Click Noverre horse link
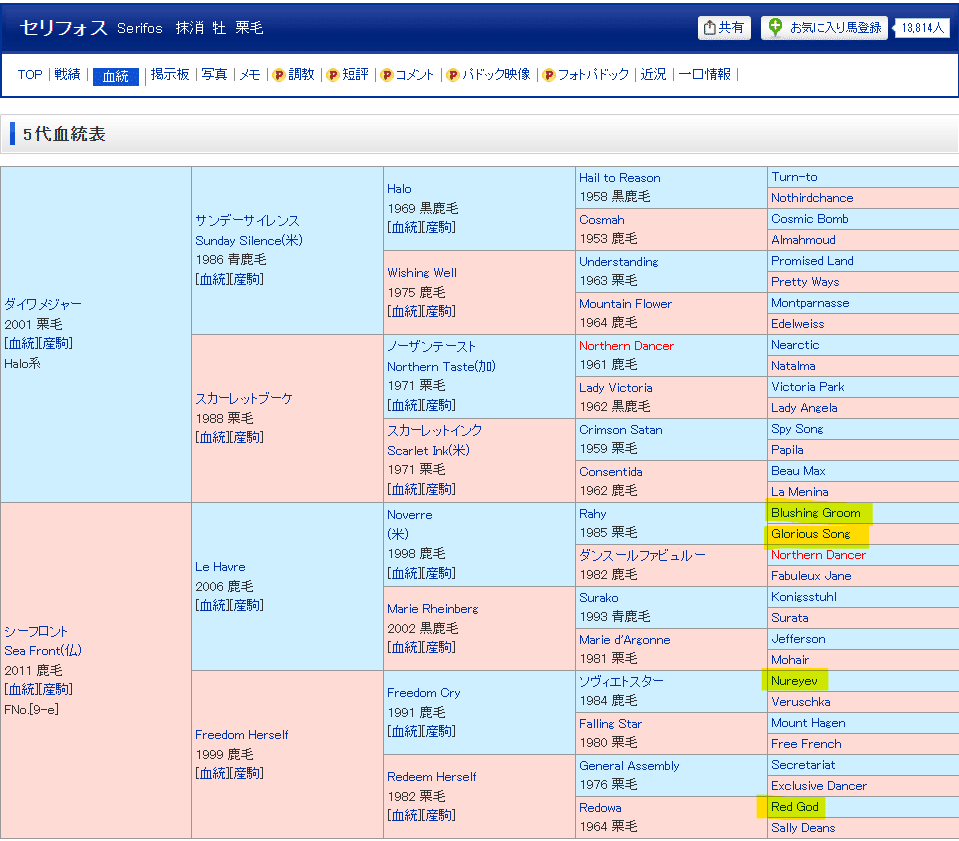The image size is (959, 841). click(x=410, y=515)
